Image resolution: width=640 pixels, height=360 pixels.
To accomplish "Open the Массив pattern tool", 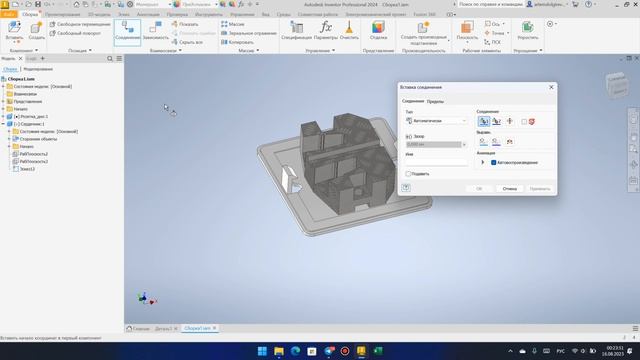I will pos(233,24).
